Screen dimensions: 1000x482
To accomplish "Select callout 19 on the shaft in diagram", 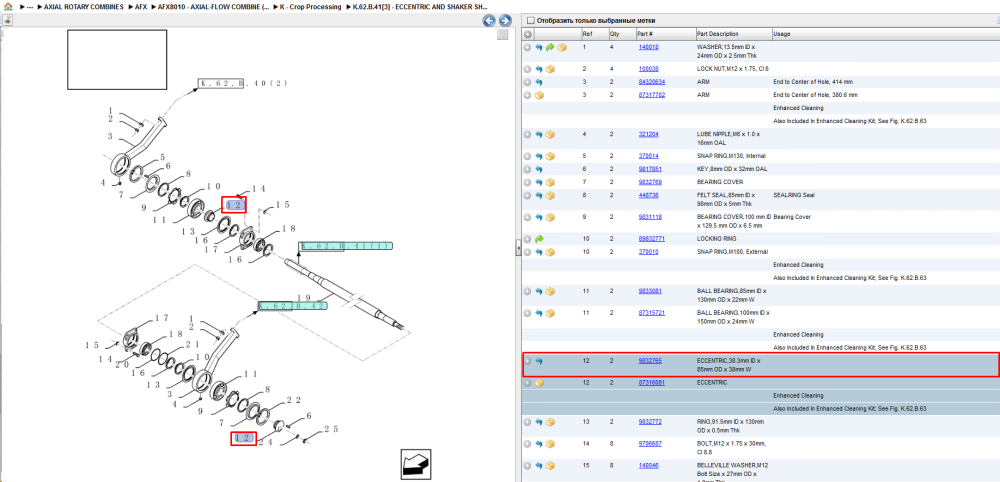I will [304, 297].
